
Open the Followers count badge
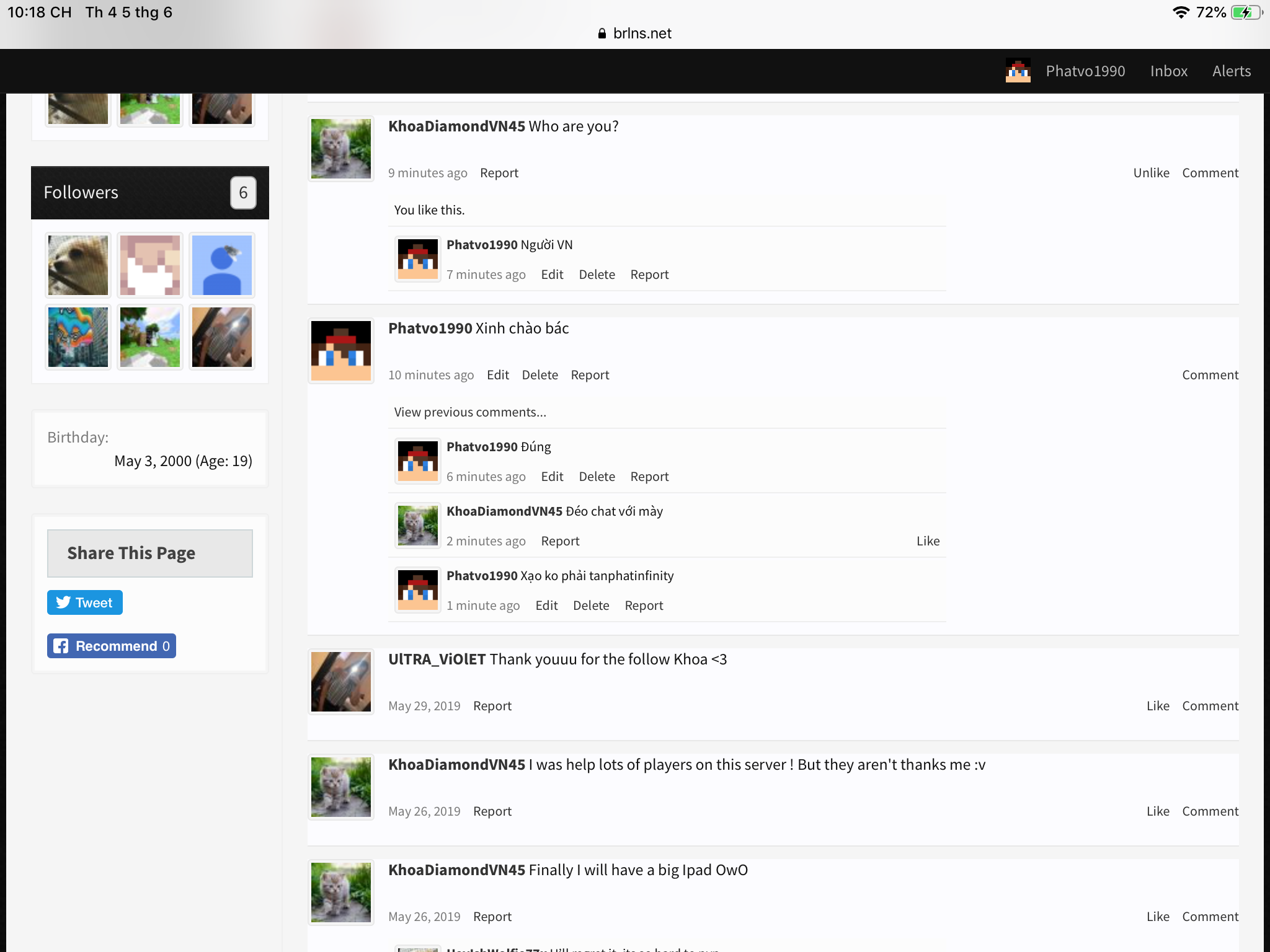point(243,193)
